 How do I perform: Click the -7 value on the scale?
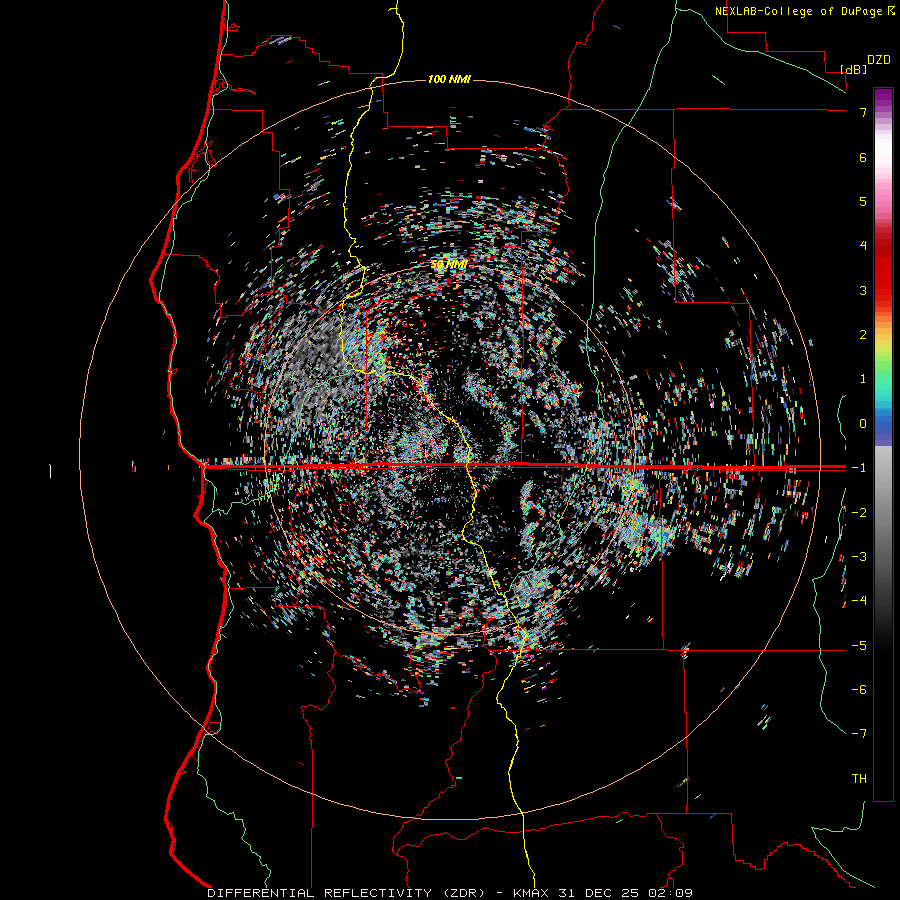point(859,734)
